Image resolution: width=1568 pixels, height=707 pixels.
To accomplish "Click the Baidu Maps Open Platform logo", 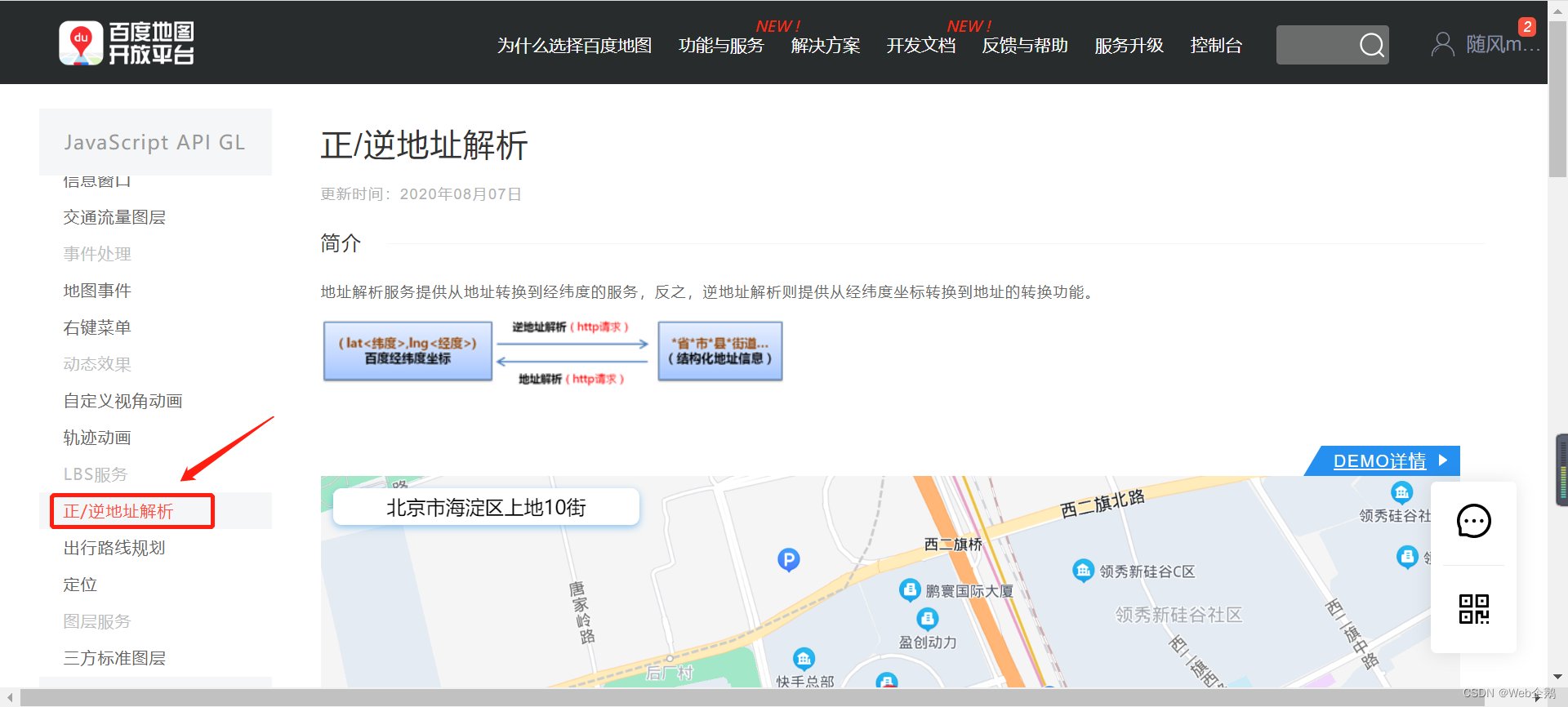I will pos(127,42).
